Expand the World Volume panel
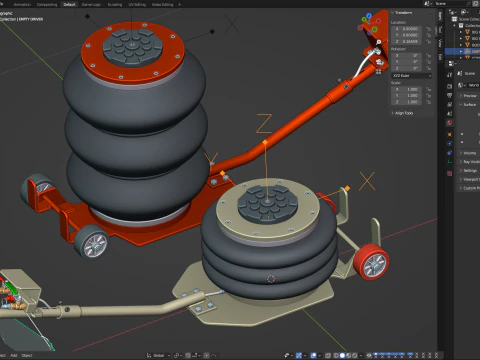Image resolution: width=480 pixels, height=360 pixels. tap(469, 153)
